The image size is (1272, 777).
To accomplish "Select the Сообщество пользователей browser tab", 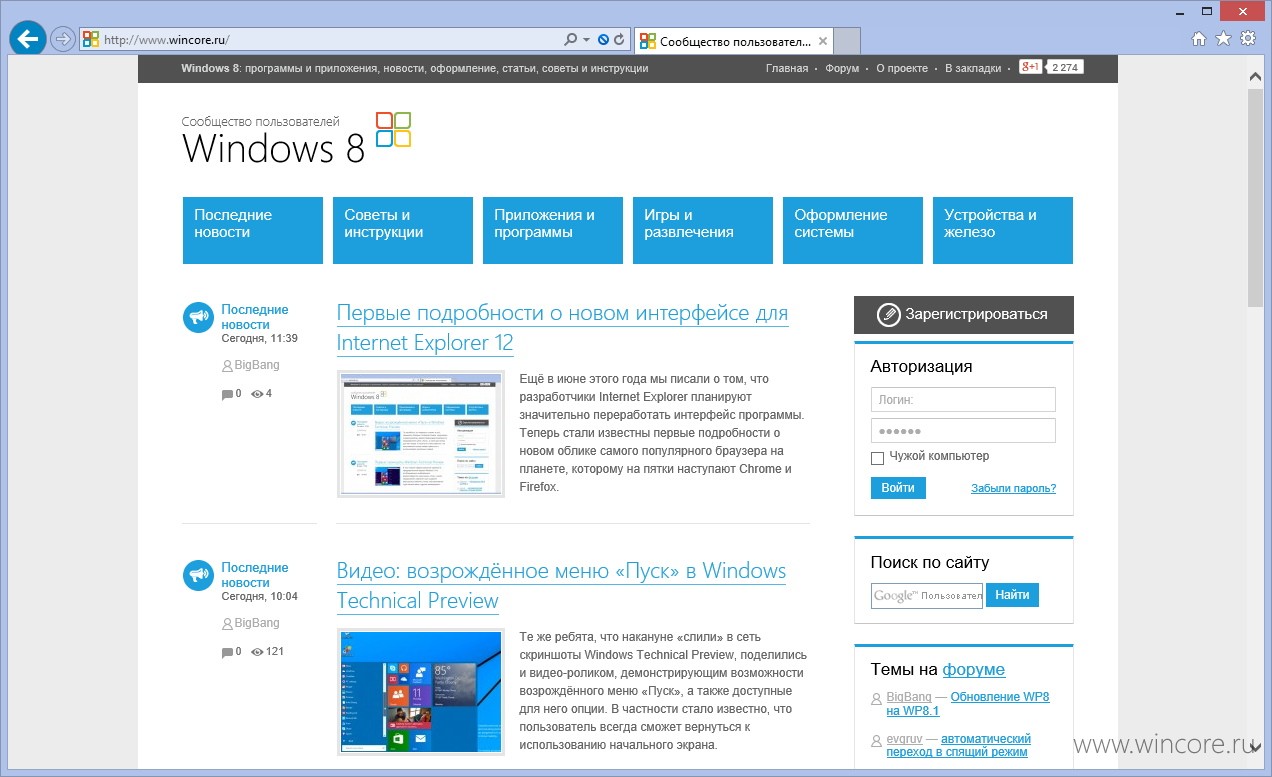I will 733,41.
